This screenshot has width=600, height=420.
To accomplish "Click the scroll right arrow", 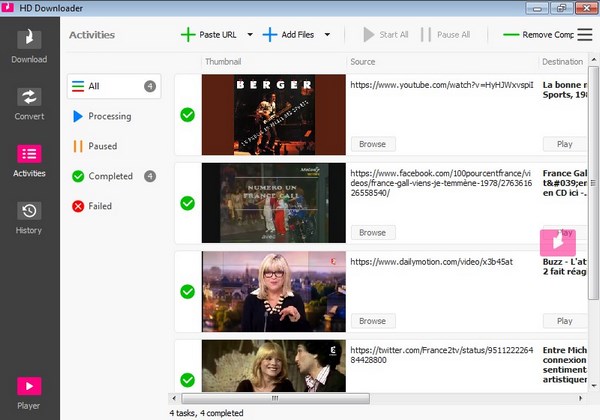I will [580, 399].
